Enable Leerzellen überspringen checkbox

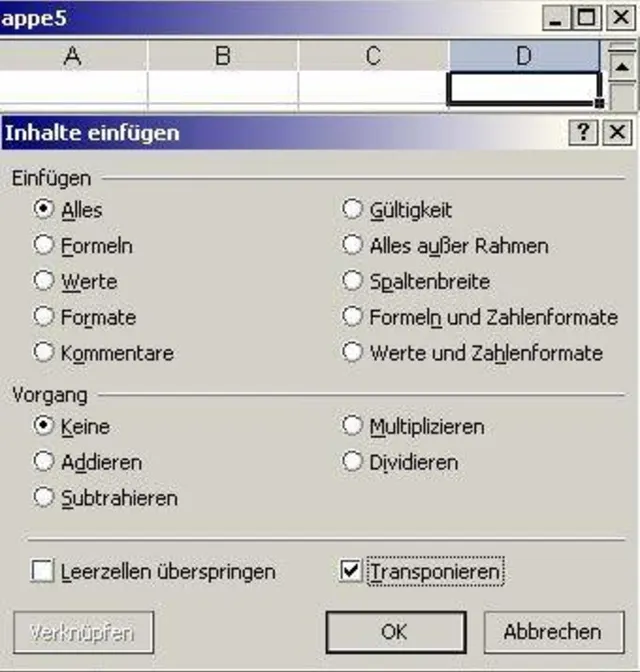42,572
